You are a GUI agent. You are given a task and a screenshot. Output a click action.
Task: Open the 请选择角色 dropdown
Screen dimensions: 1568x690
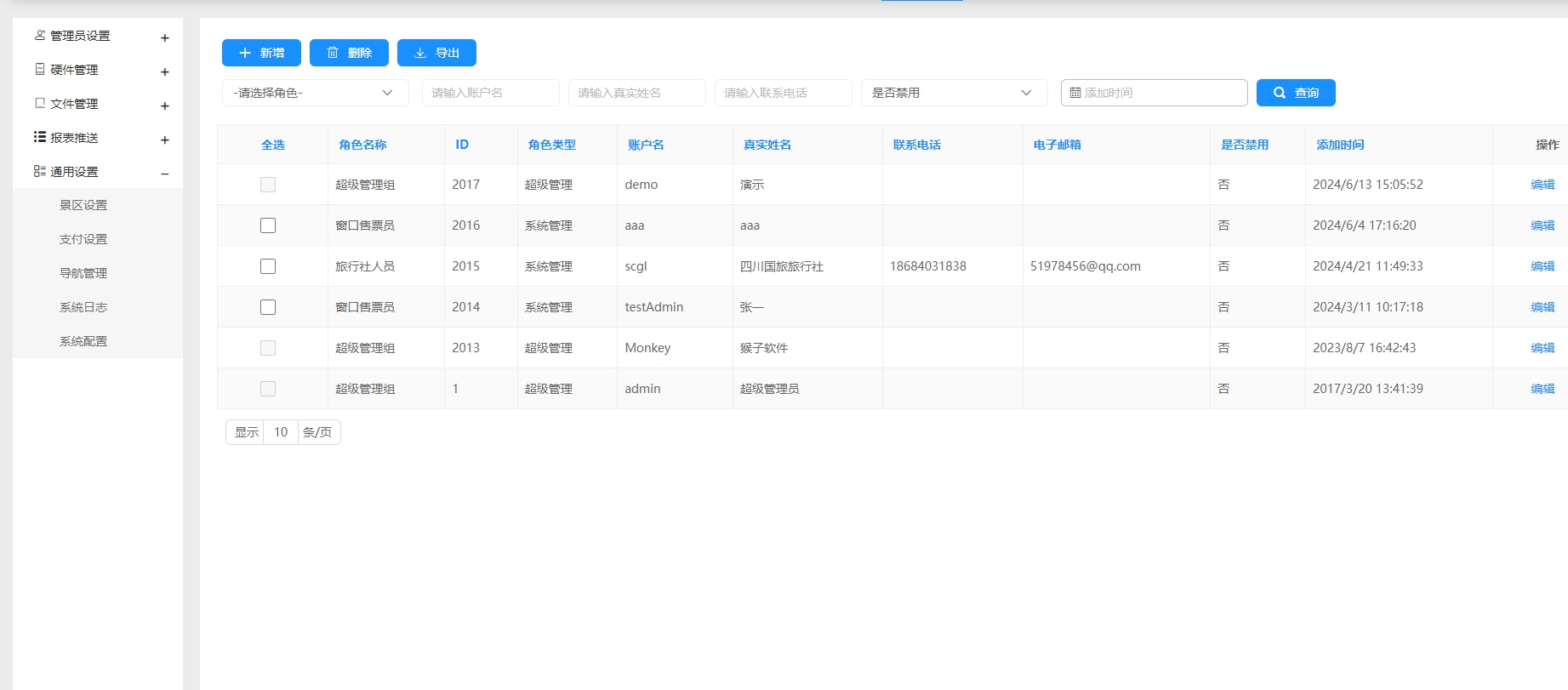coord(316,93)
